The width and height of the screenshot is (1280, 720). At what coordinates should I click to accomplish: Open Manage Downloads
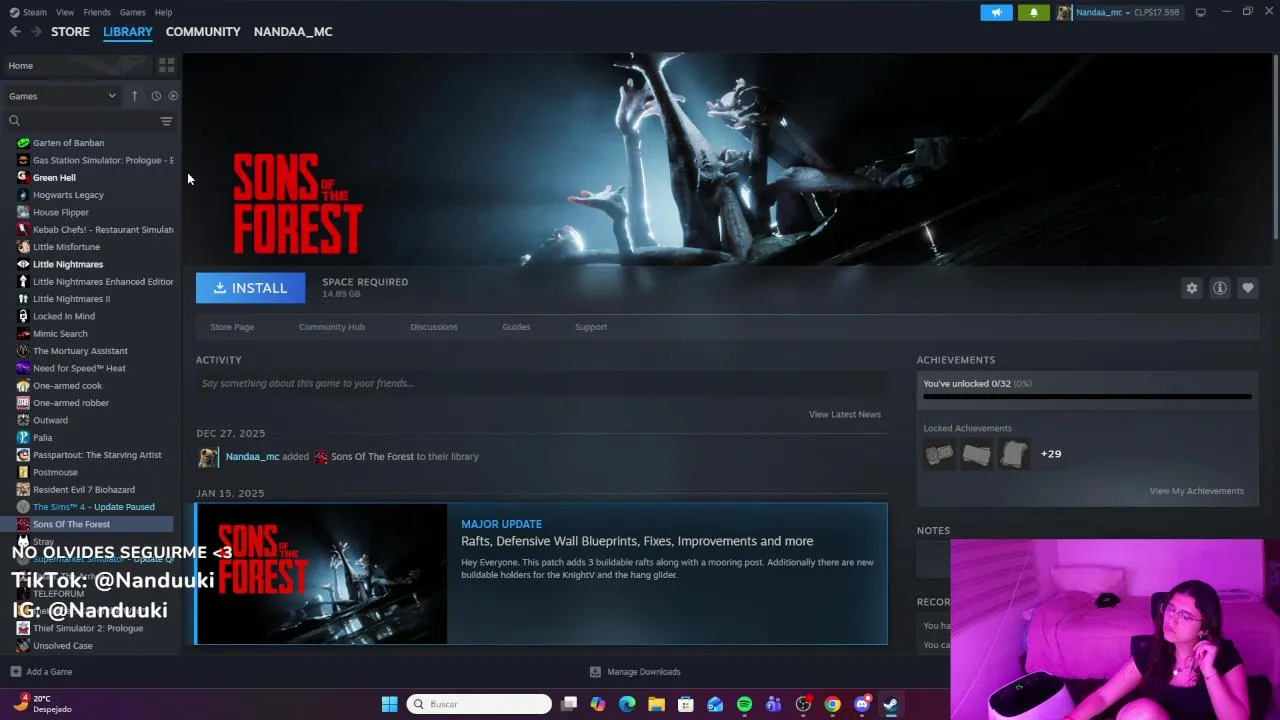click(x=635, y=672)
